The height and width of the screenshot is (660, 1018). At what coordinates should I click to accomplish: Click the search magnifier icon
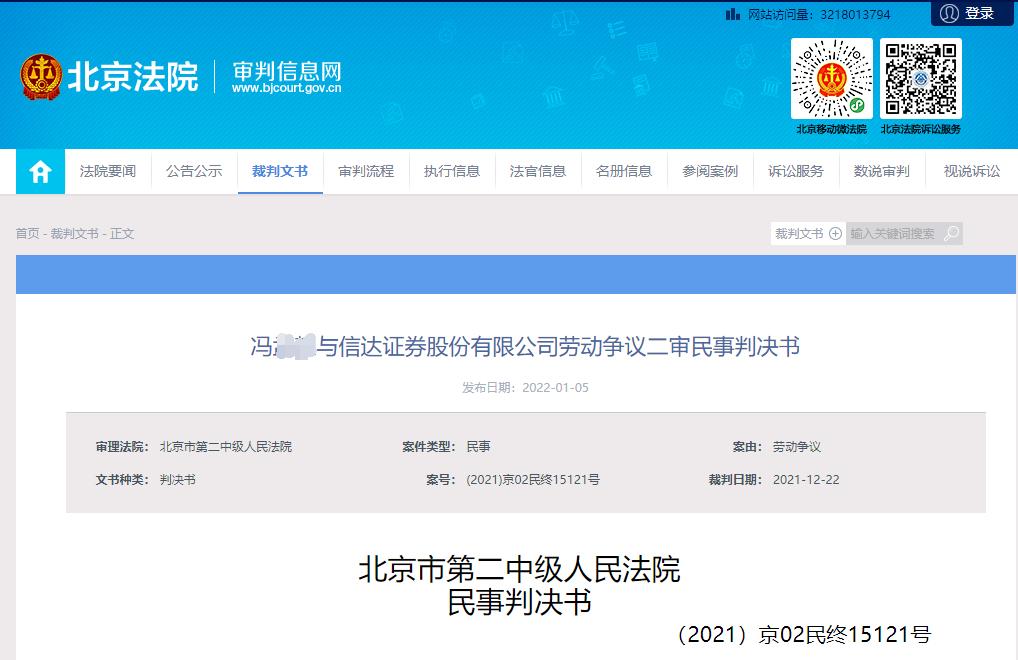click(x=951, y=233)
